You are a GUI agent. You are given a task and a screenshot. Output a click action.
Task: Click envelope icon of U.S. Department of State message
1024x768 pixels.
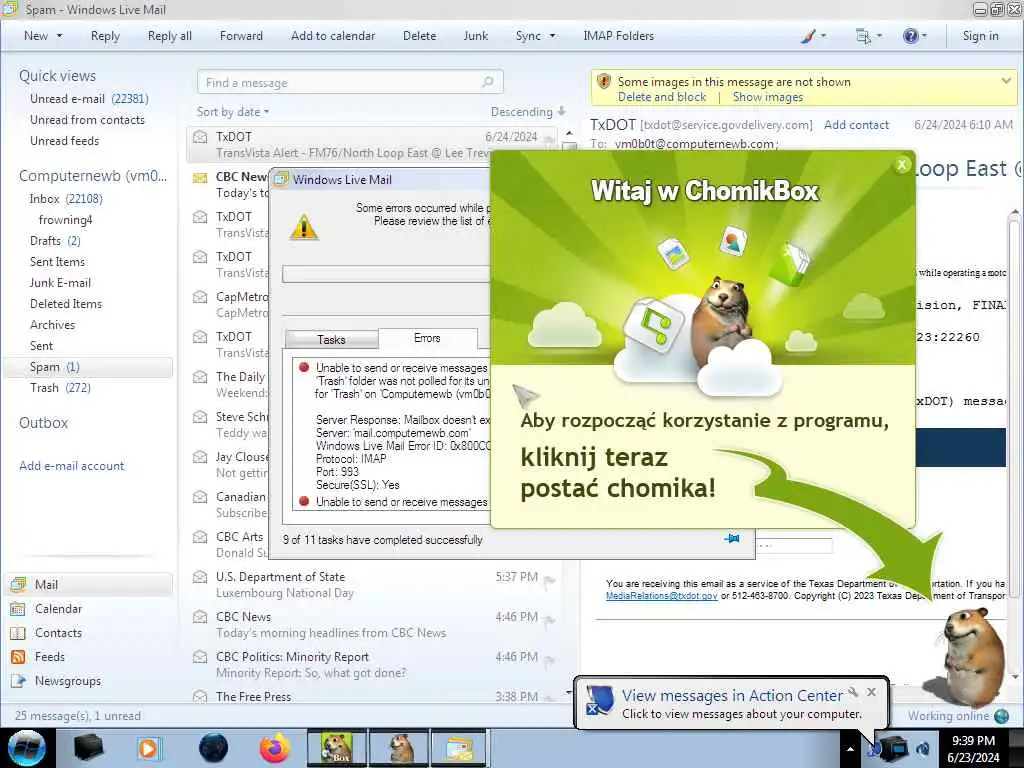point(200,577)
